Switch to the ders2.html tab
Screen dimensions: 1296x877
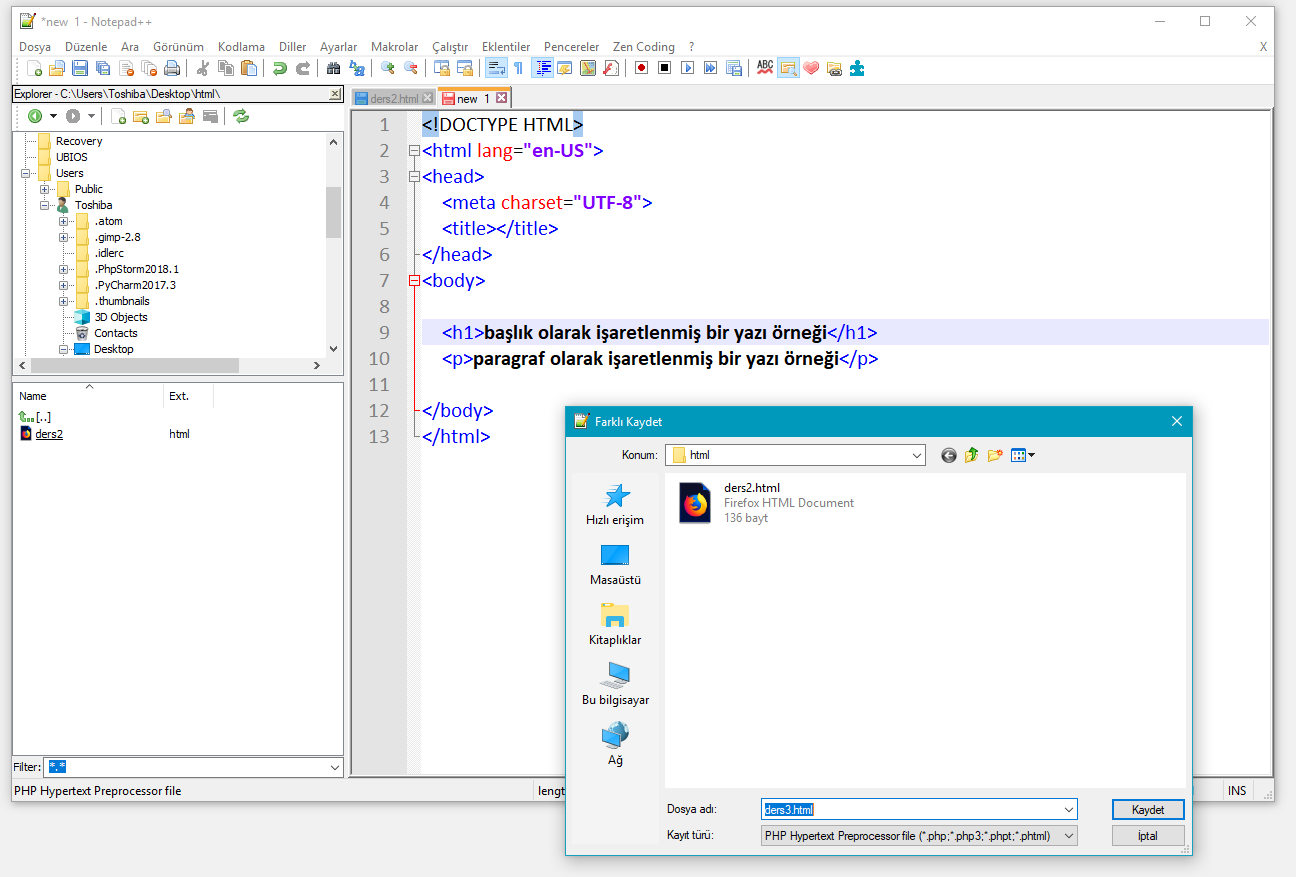(x=394, y=98)
